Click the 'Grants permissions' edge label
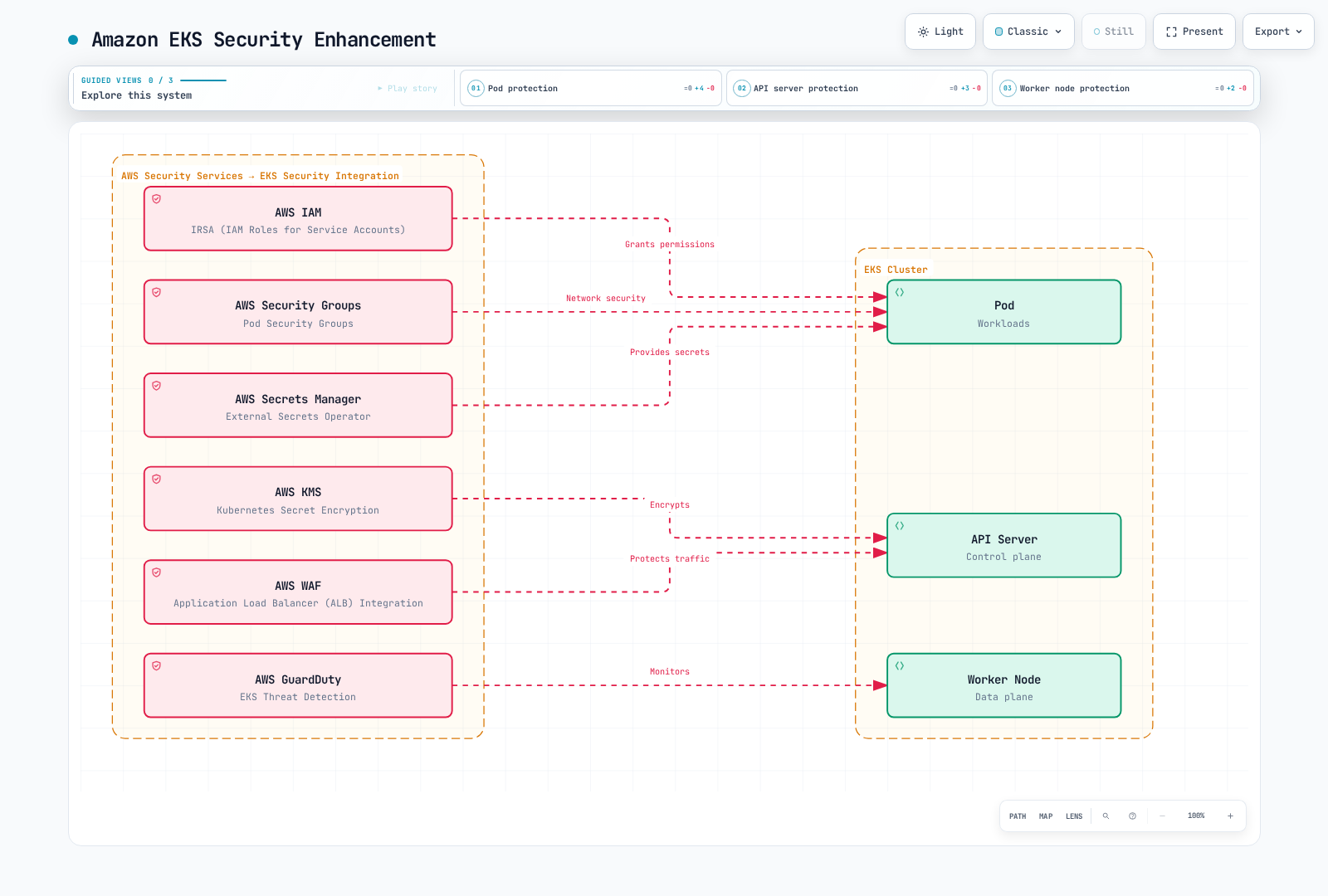Screen dimensions: 1328x896 click(670, 245)
